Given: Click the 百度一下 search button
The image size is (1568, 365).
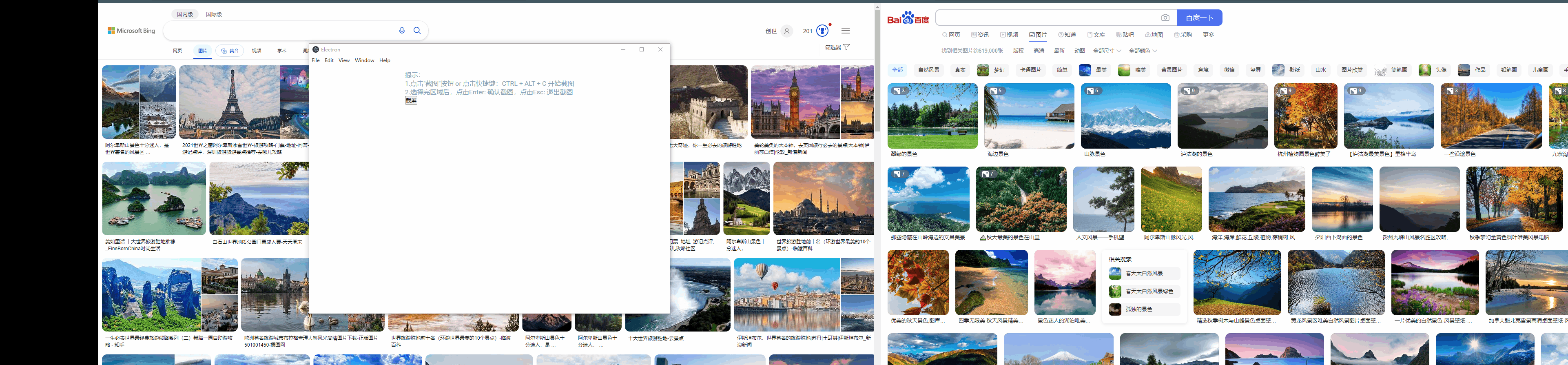Looking at the screenshot, I should click(1199, 18).
